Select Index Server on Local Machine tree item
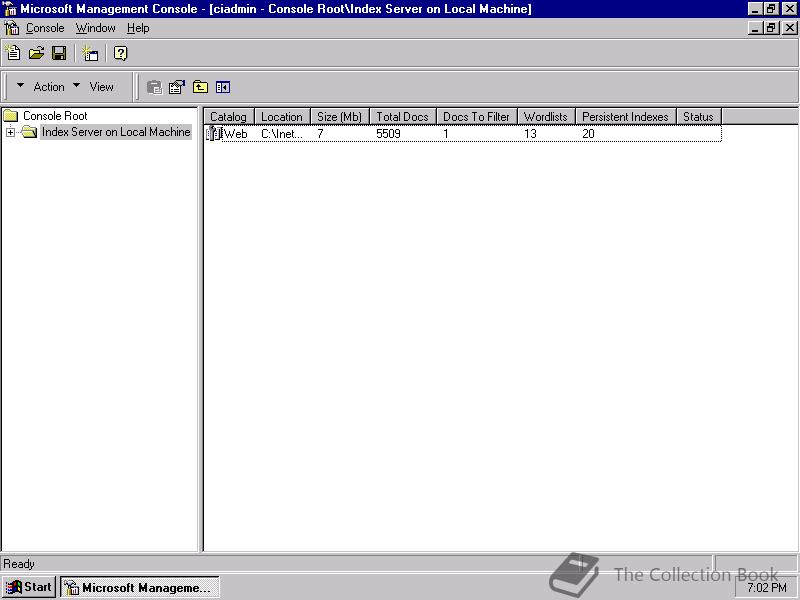This screenshot has width=800, height=600. pos(116,132)
